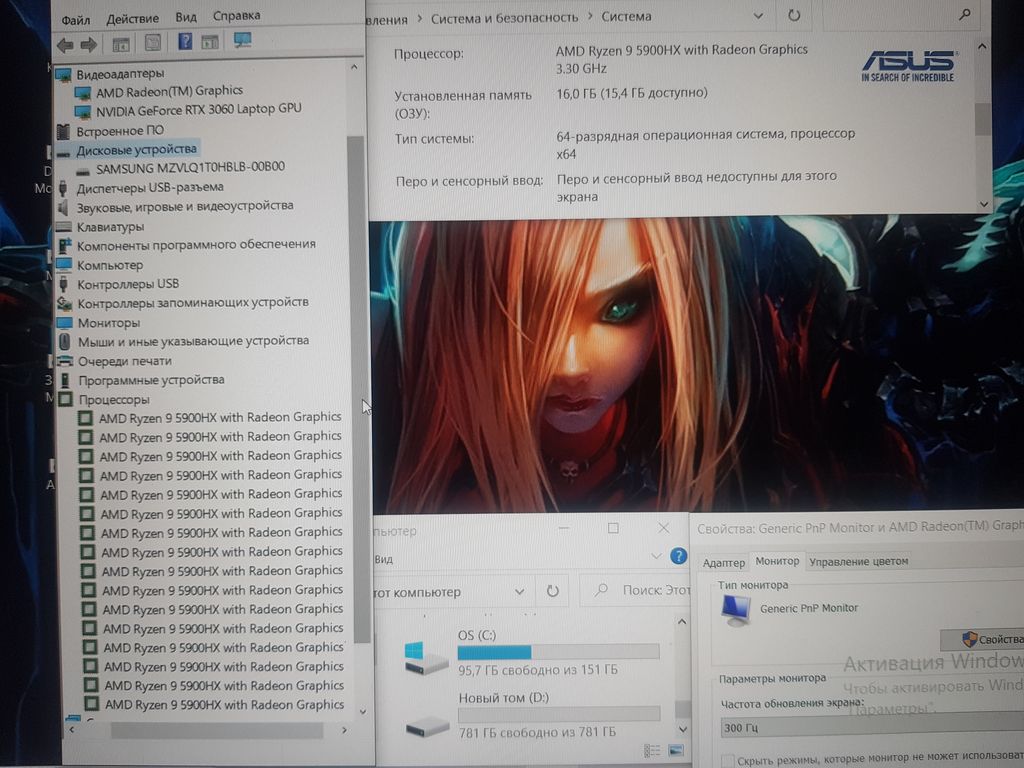Click the Back arrow in Device Manager toolbar
This screenshot has height=768, width=1024.
click(x=65, y=44)
